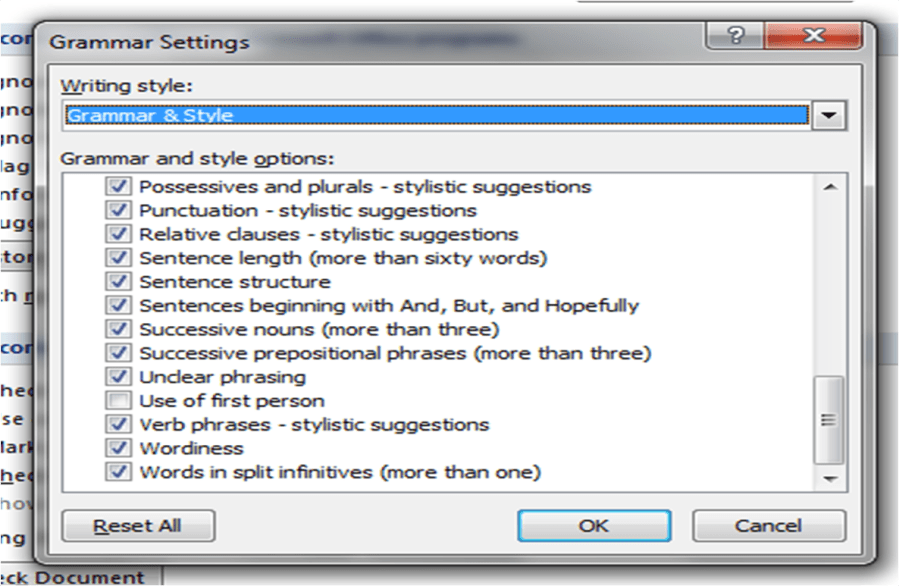This screenshot has height=586, width=899.
Task: Uncheck Punctuation stylistic suggestions
Action: 119,211
